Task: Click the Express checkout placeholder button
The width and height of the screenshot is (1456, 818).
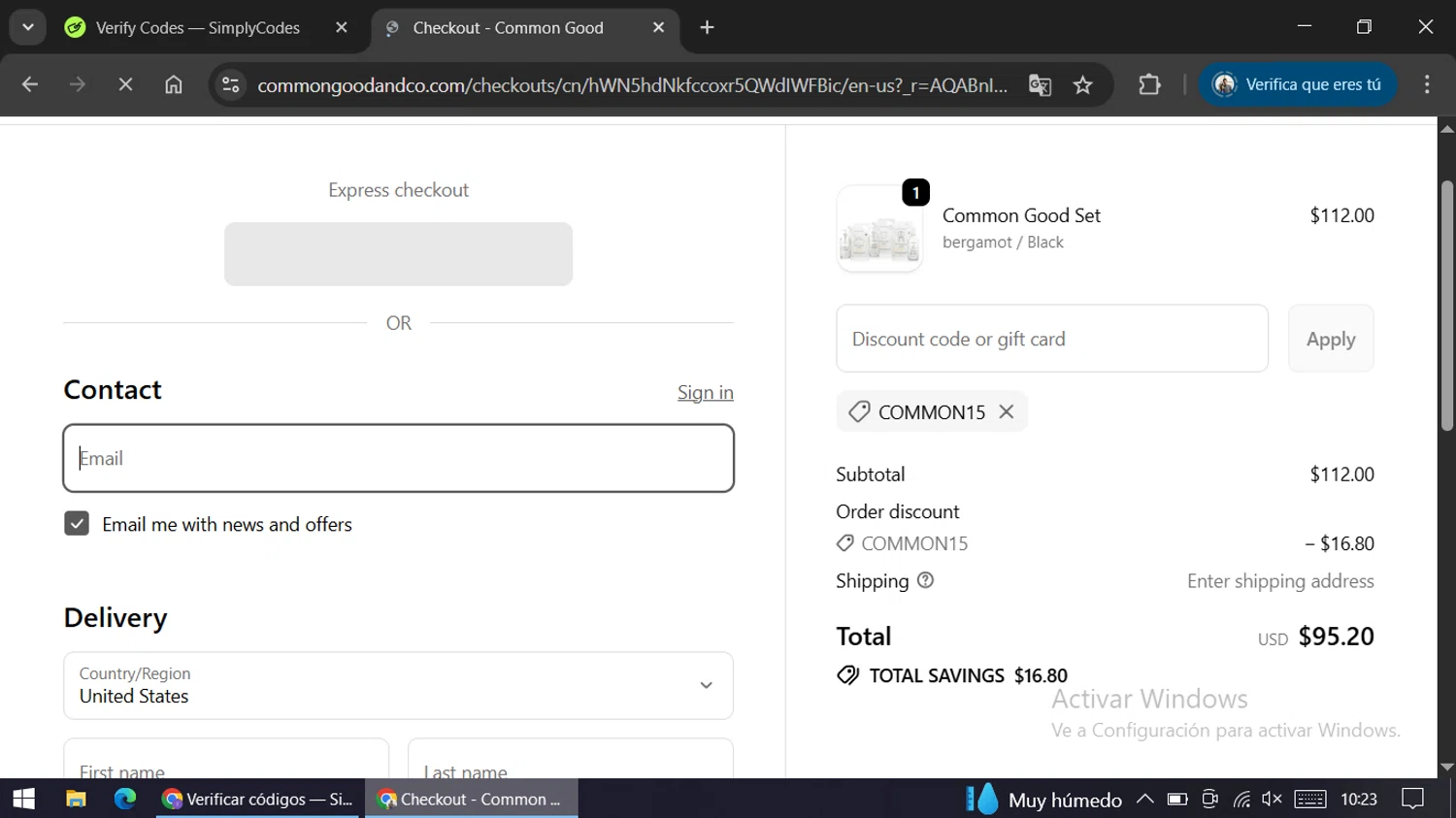Action: click(x=398, y=254)
